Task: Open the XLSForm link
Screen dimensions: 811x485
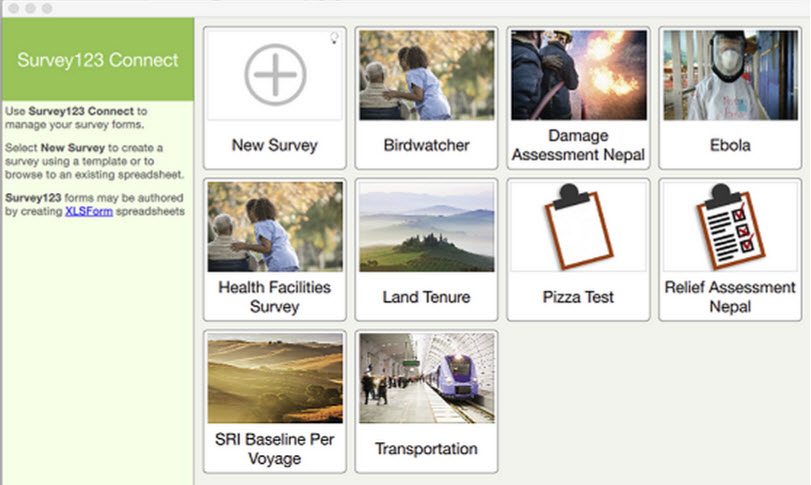Action: [88, 212]
